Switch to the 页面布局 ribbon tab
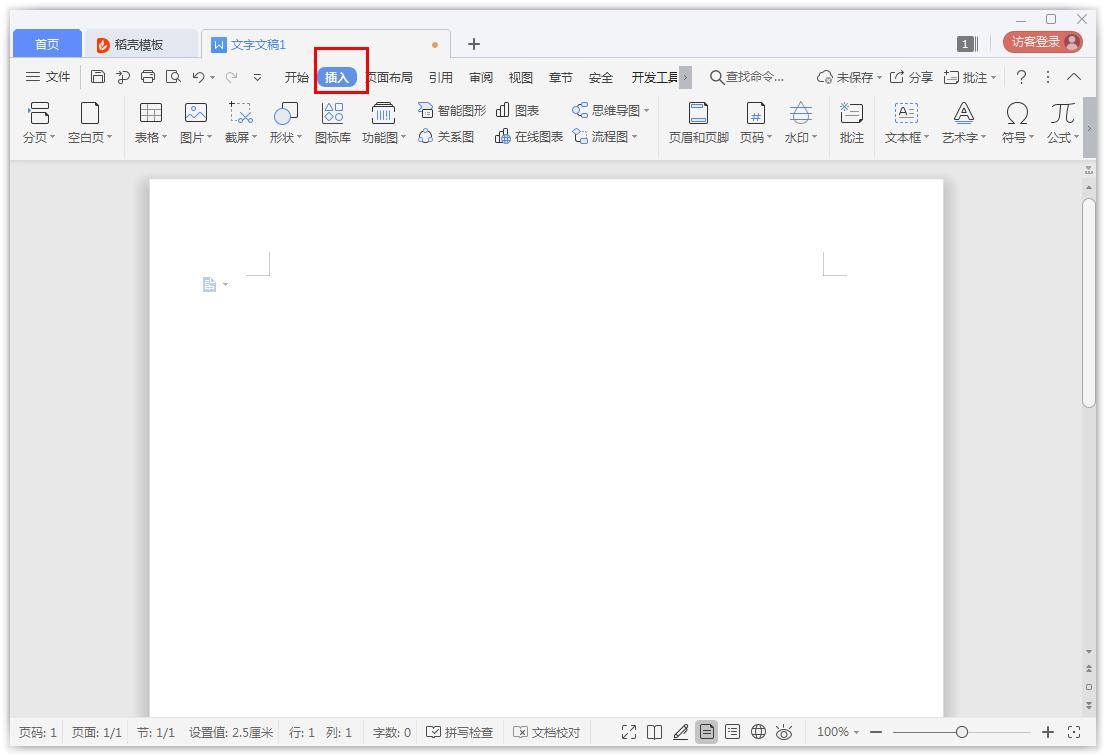 click(x=389, y=76)
